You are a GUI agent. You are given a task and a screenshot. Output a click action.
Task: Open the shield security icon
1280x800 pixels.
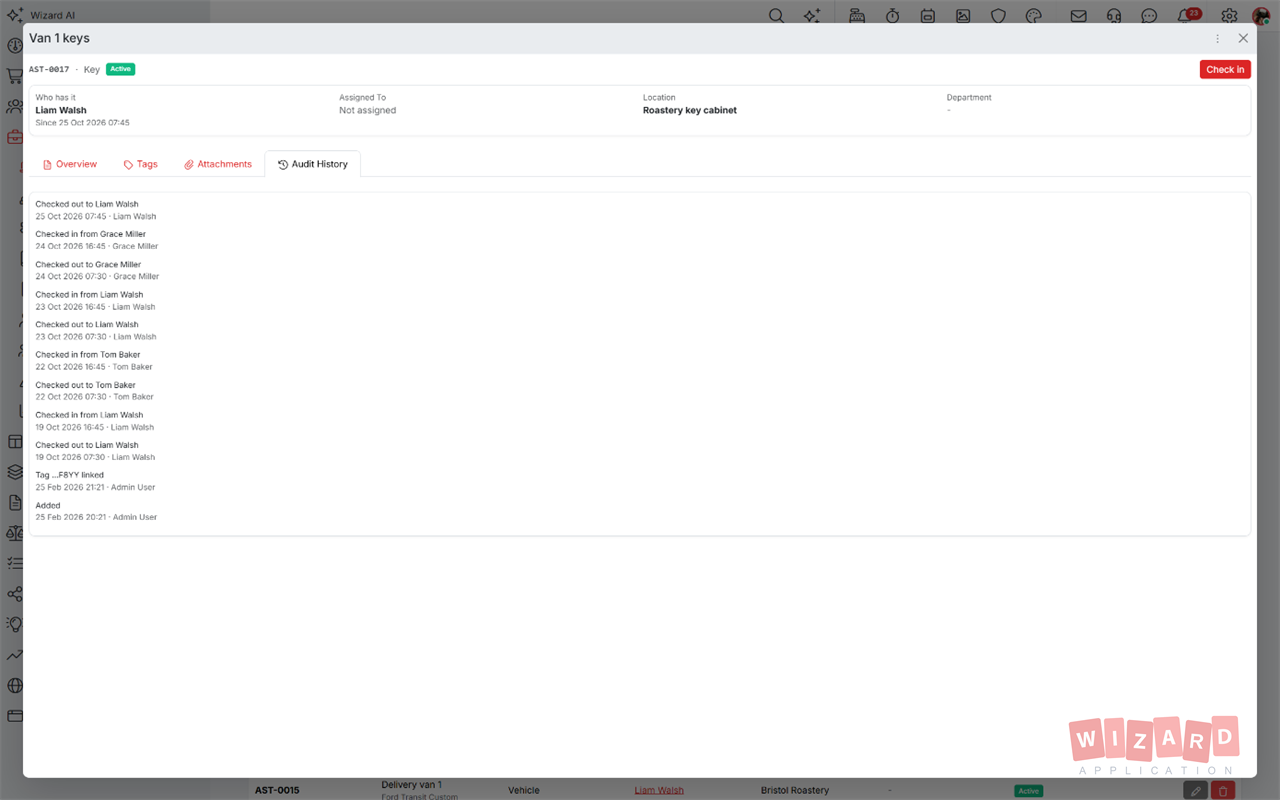(x=998, y=16)
